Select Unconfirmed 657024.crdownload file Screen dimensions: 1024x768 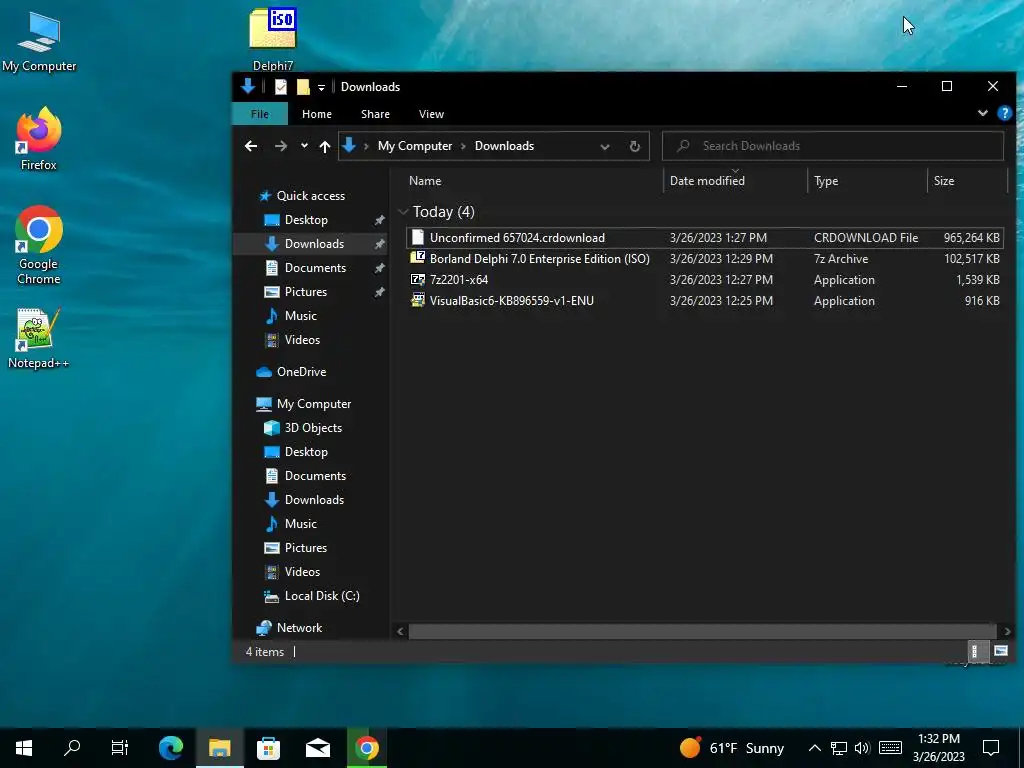(x=704, y=238)
